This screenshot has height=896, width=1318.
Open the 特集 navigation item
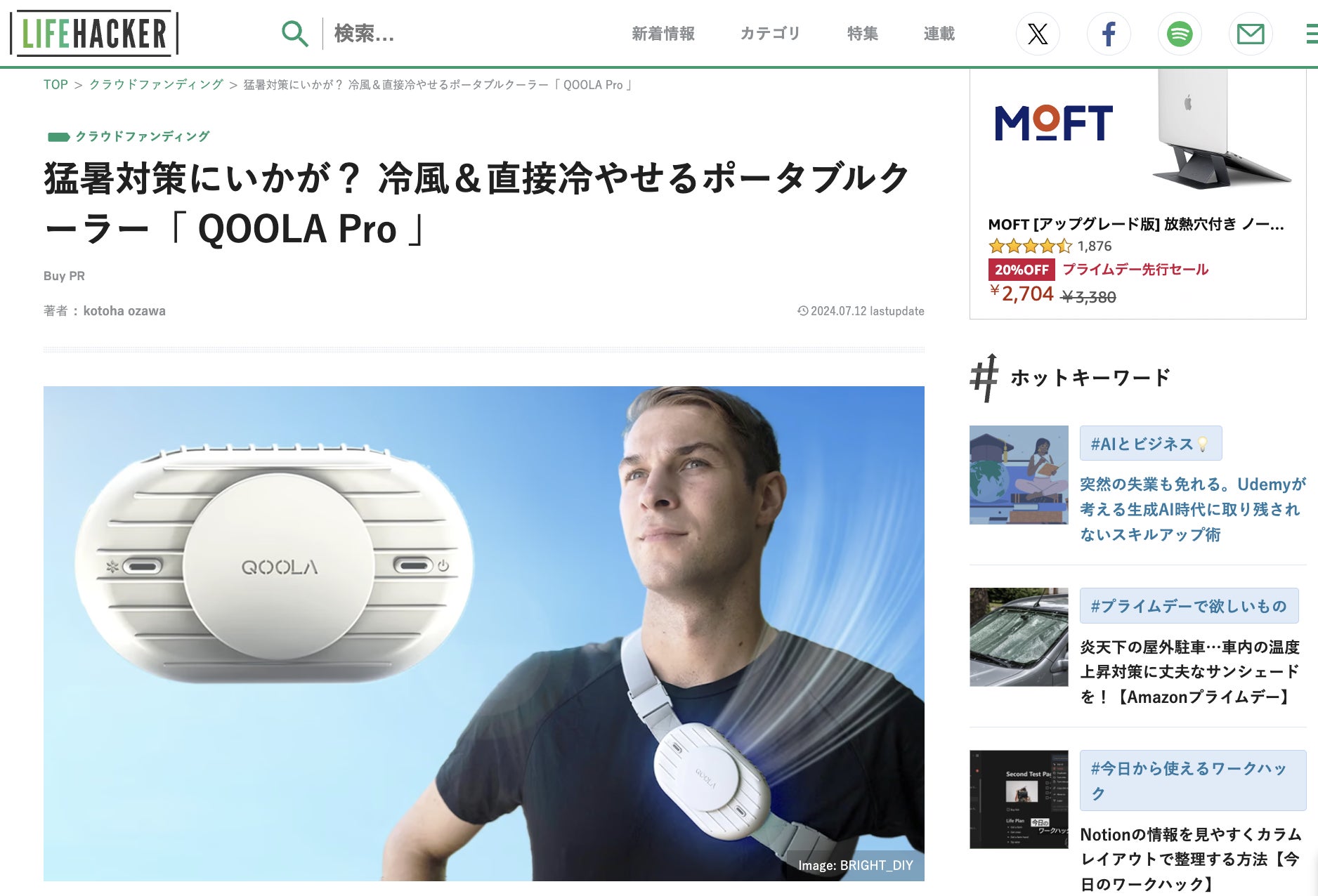[x=862, y=34]
